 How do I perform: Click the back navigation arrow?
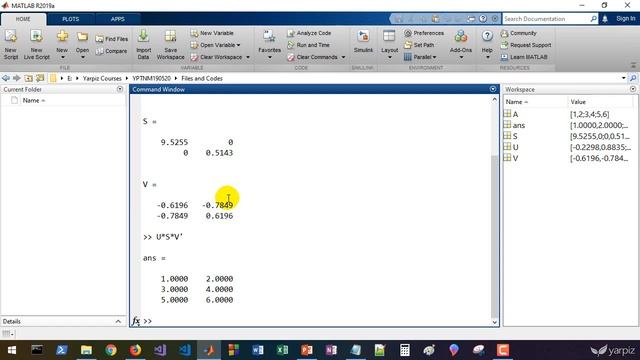[6, 78]
